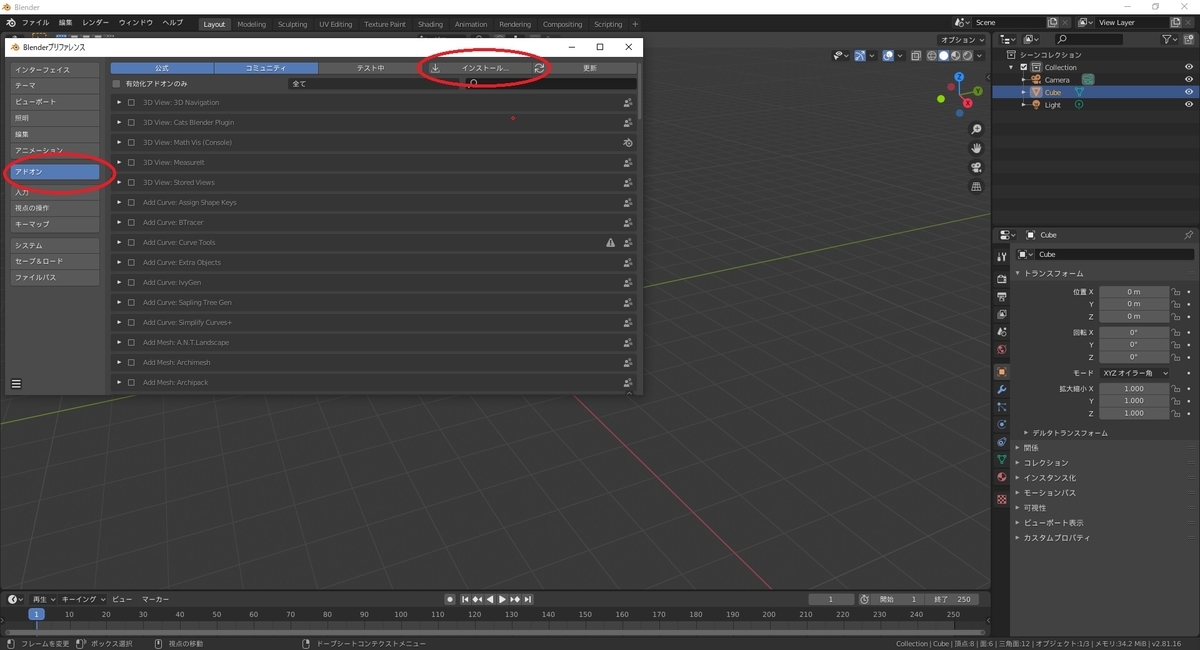Image resolution: width=1200 pixels, height=650 pixels.
Task: Click the hand pan view icon
Action: tap(977, 148)
